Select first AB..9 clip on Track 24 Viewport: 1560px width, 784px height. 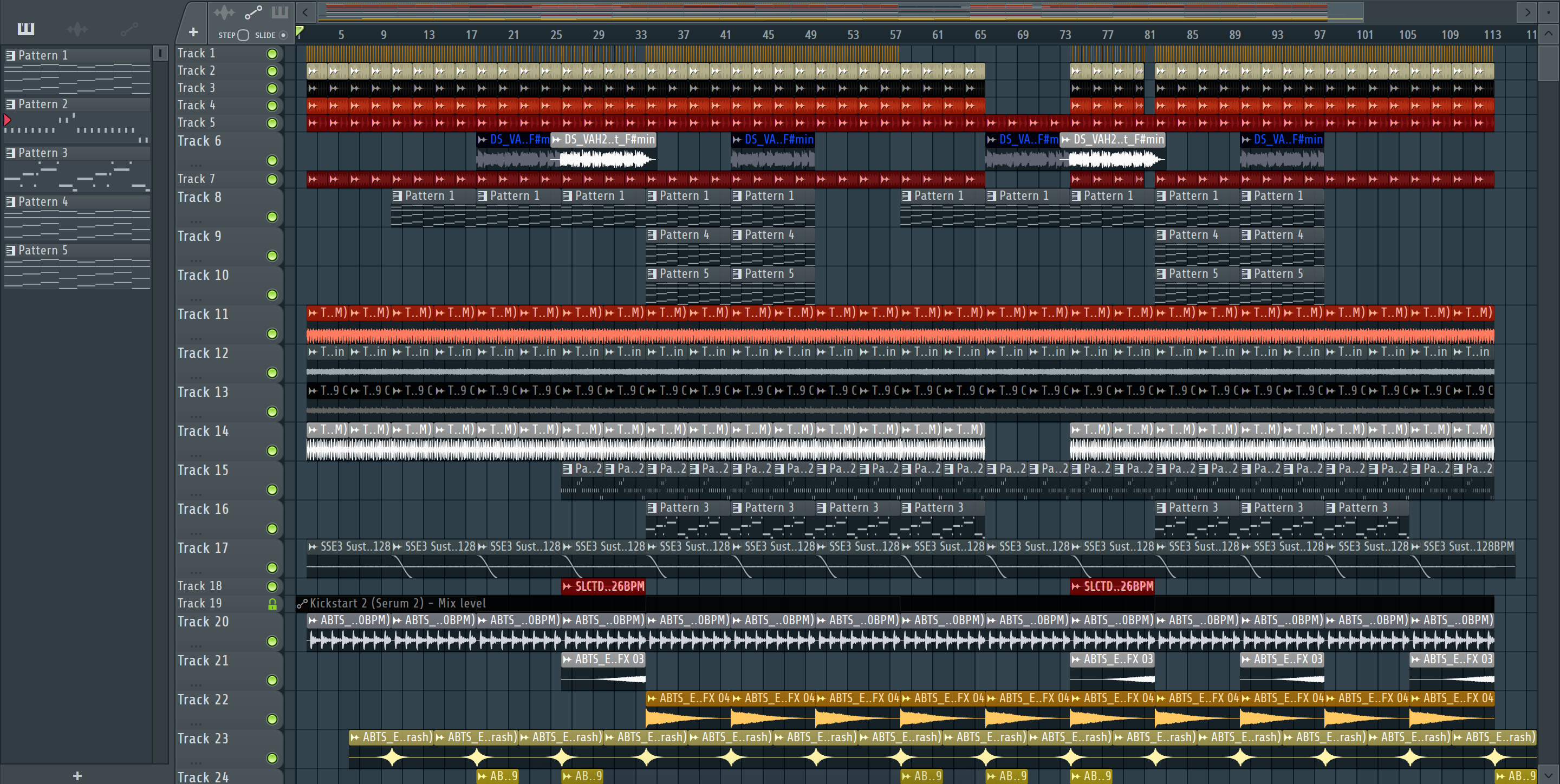tap(497, 776)
